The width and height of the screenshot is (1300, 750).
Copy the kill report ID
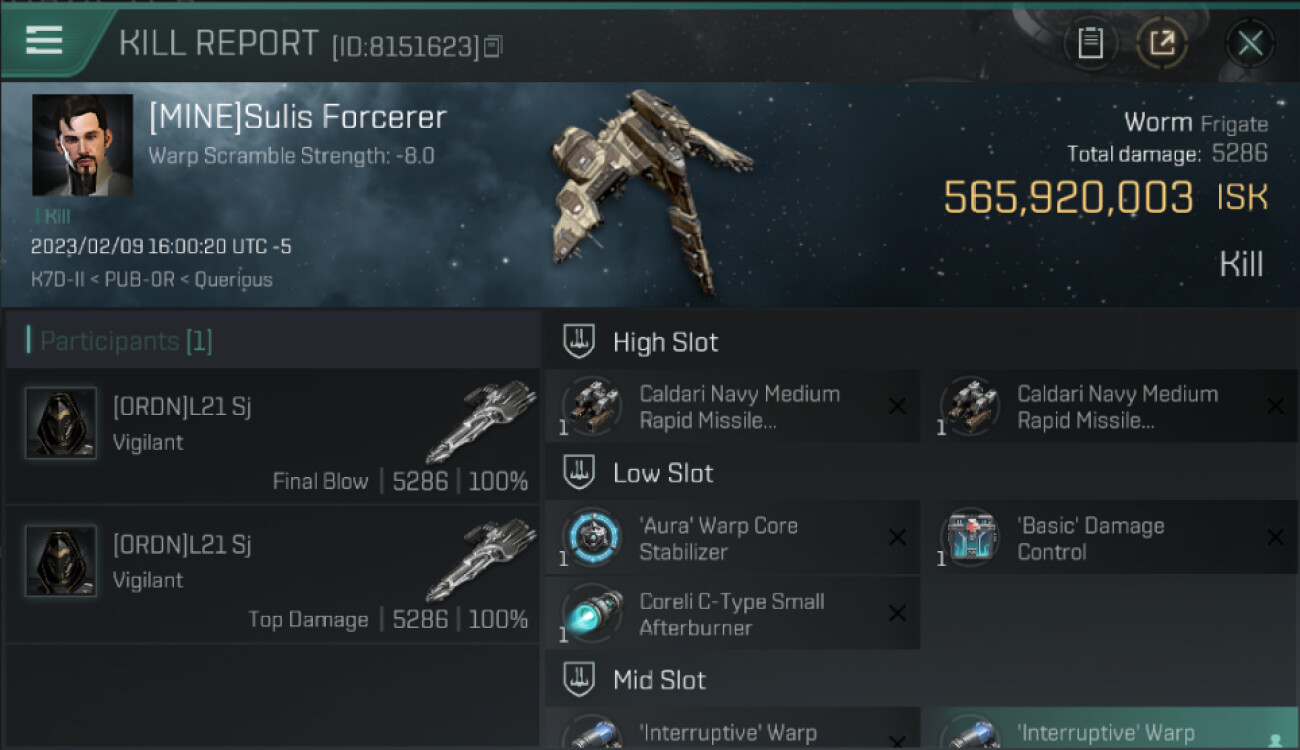coord(492,46)
